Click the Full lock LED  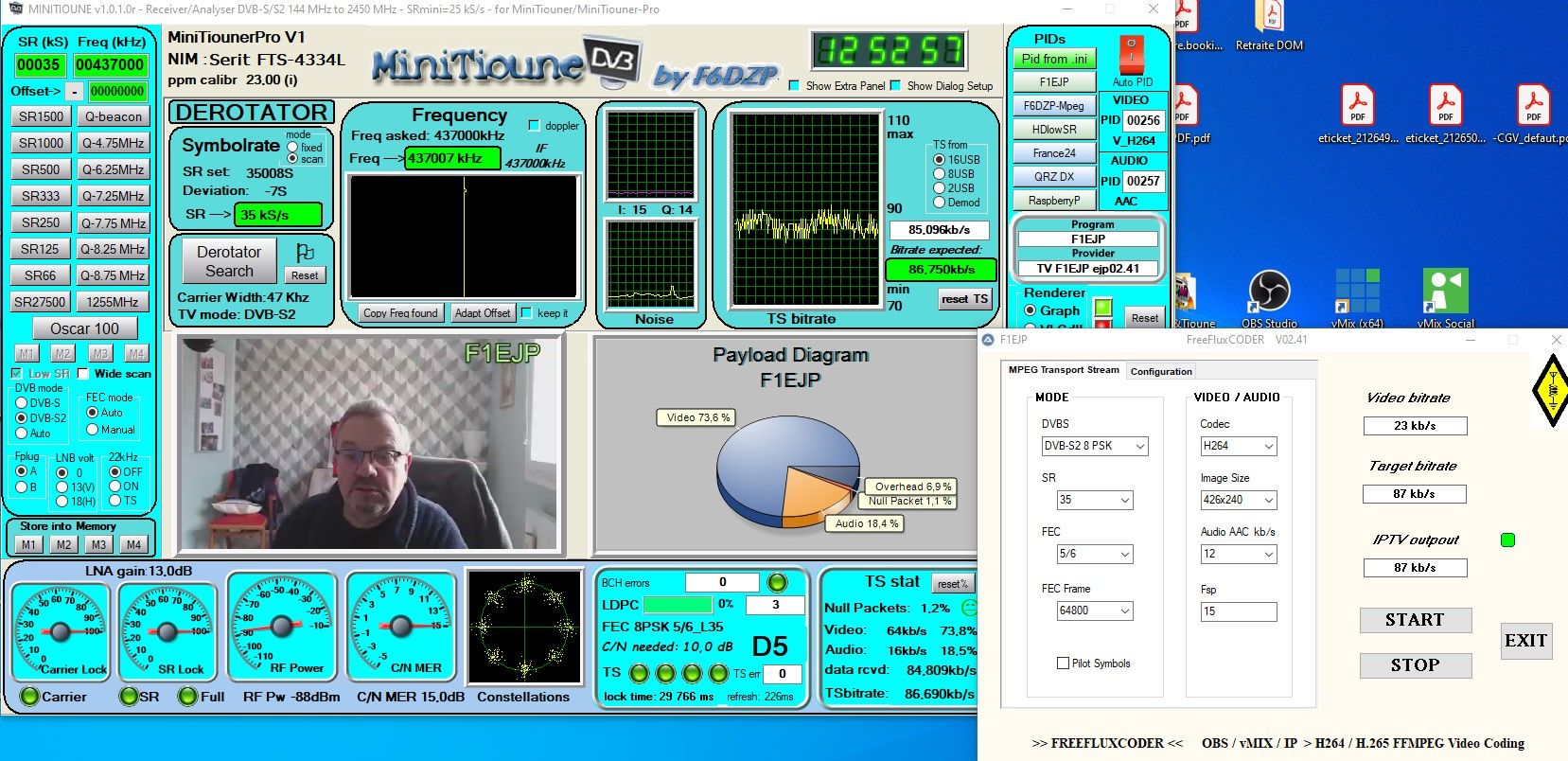[188, 697]
